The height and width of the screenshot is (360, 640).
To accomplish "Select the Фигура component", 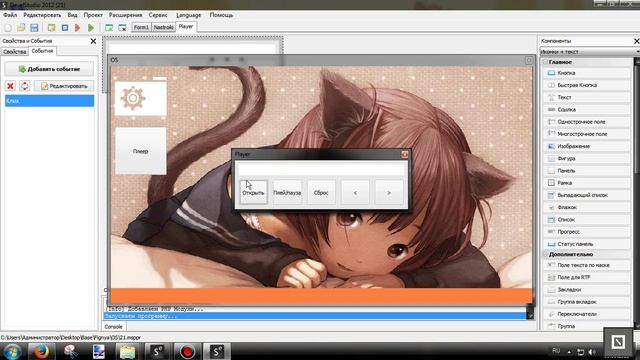I will pos(587,158).
